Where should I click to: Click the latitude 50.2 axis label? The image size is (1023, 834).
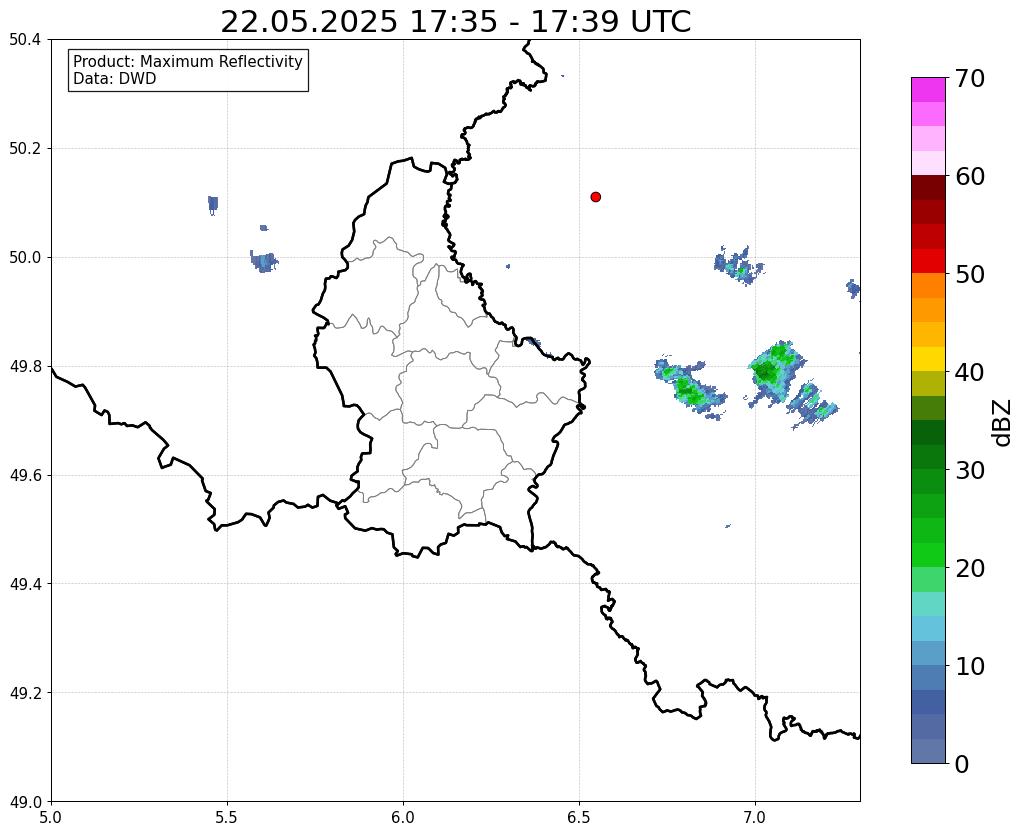(x=25, y=148)
